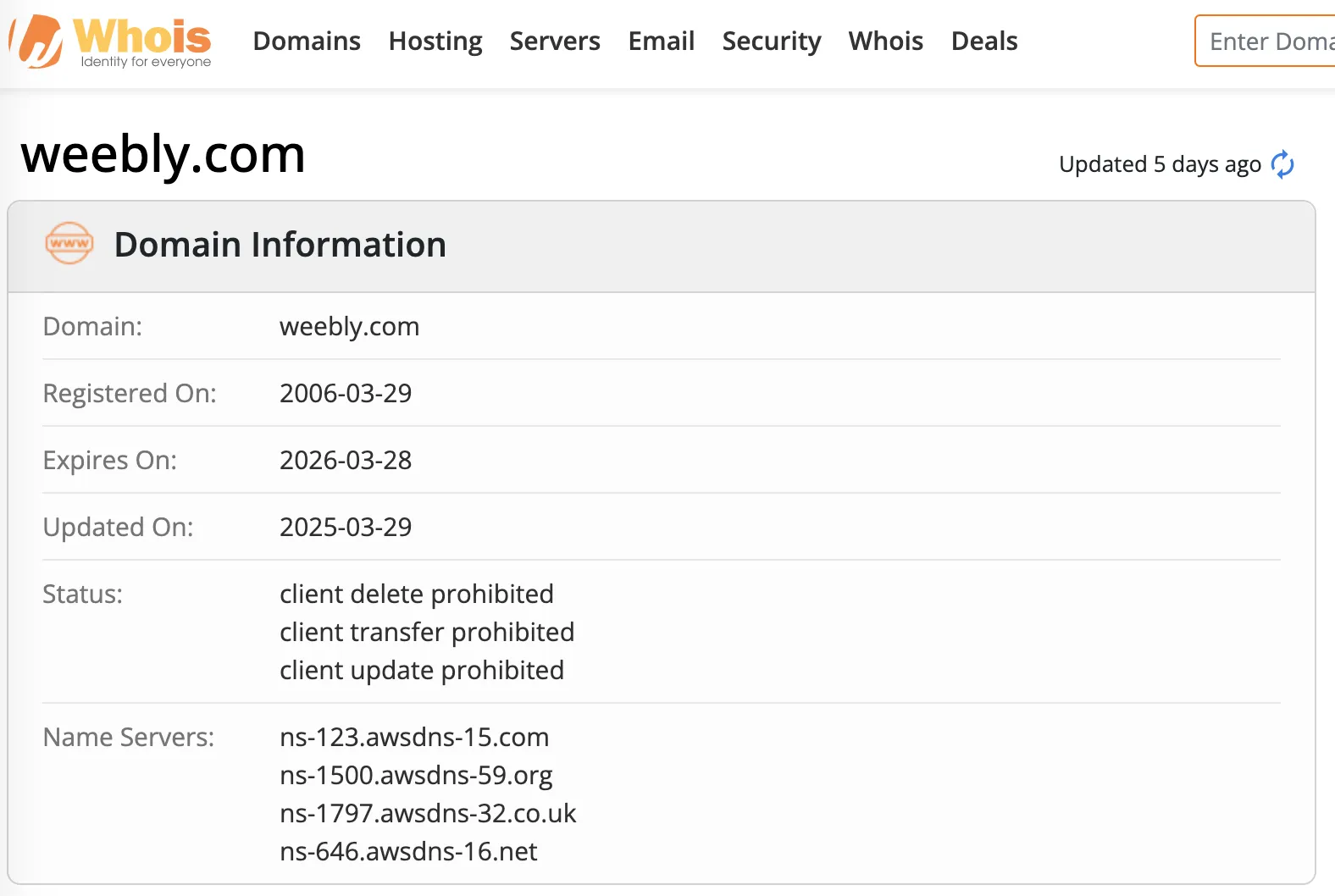Select the updated date 2025-03-29
This screenshot has width=1335, height=896.
point(346,527)
